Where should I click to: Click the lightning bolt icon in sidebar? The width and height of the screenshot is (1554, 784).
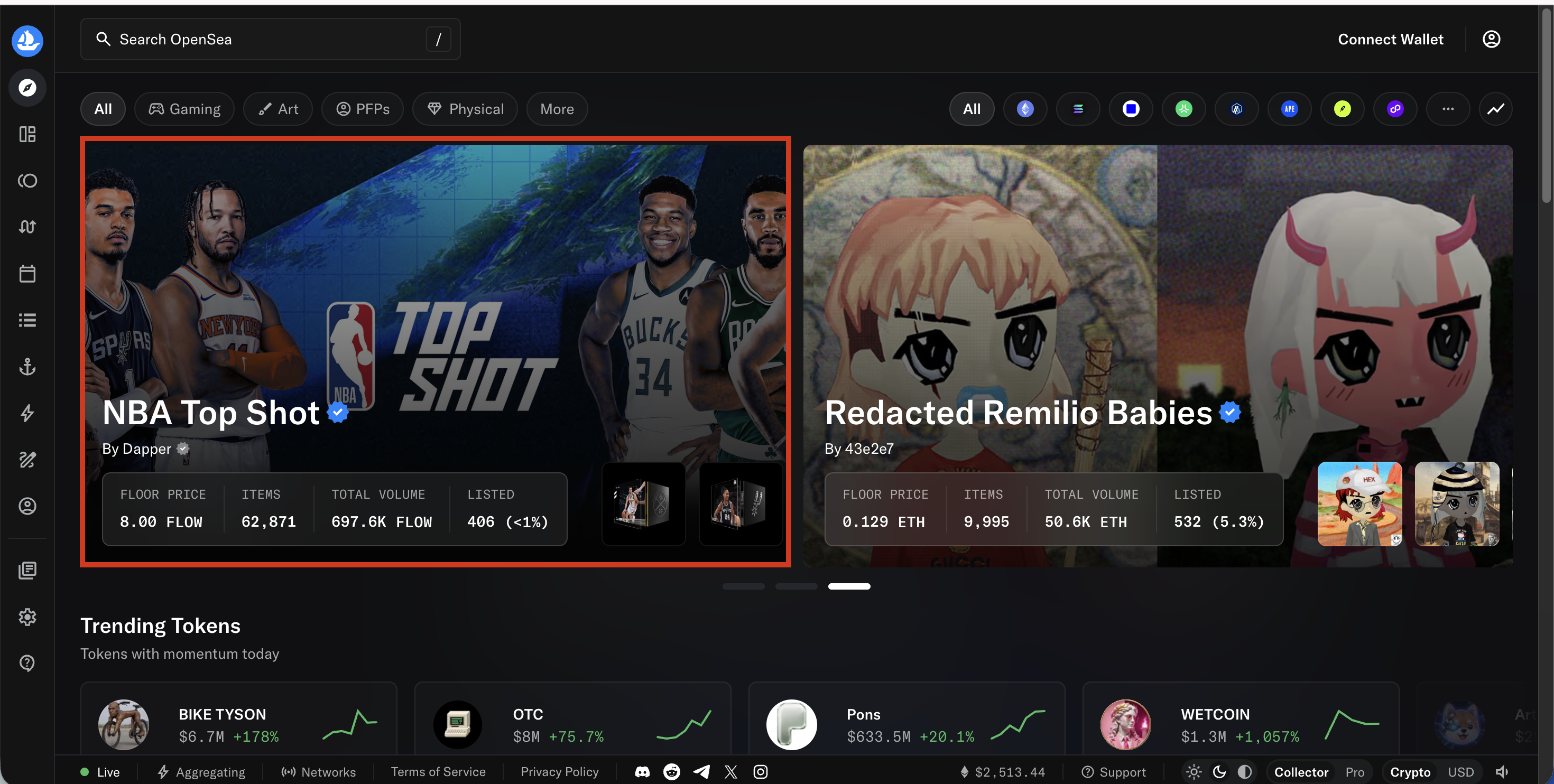[x=27, y=413]
